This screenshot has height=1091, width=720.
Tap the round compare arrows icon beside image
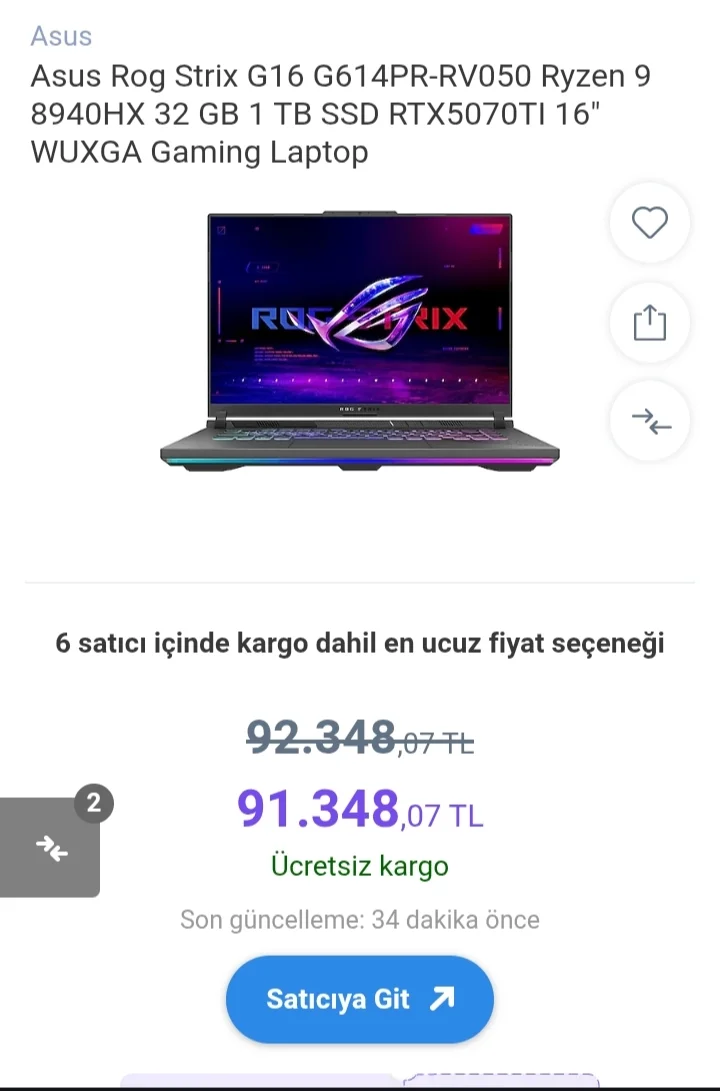point(650,421)
